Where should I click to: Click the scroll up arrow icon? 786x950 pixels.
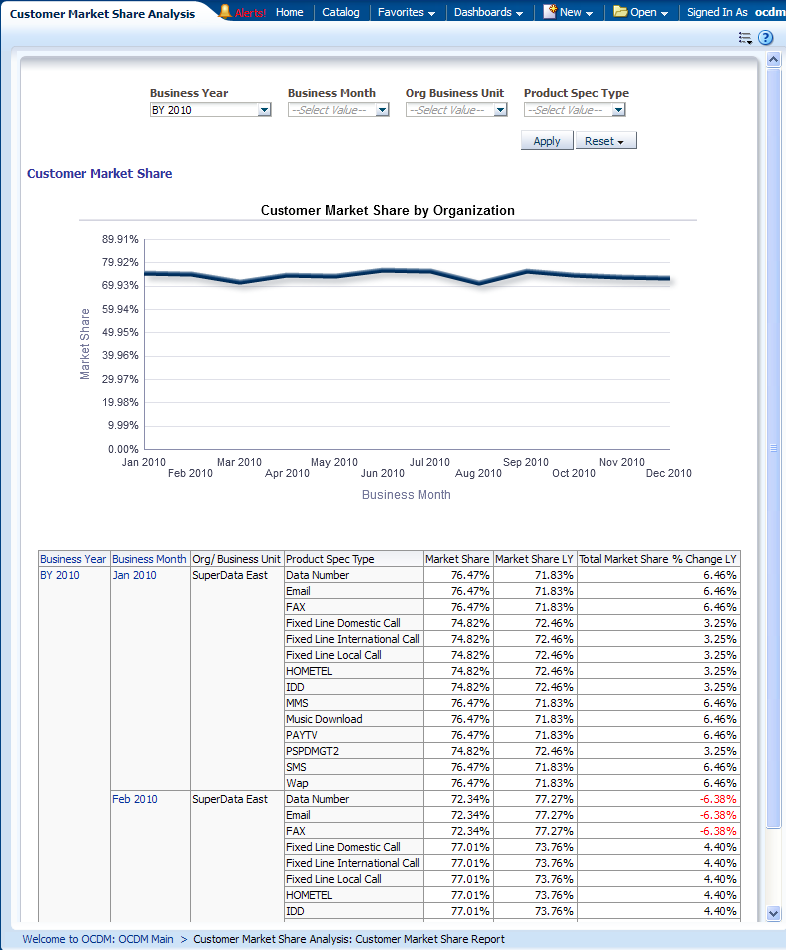coord(773,61)
